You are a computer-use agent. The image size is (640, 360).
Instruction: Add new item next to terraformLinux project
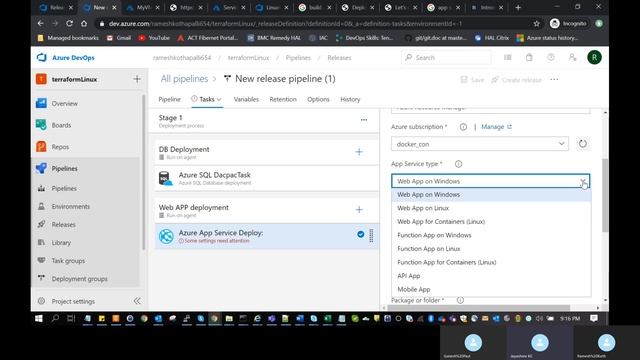[x=137, y=79]
